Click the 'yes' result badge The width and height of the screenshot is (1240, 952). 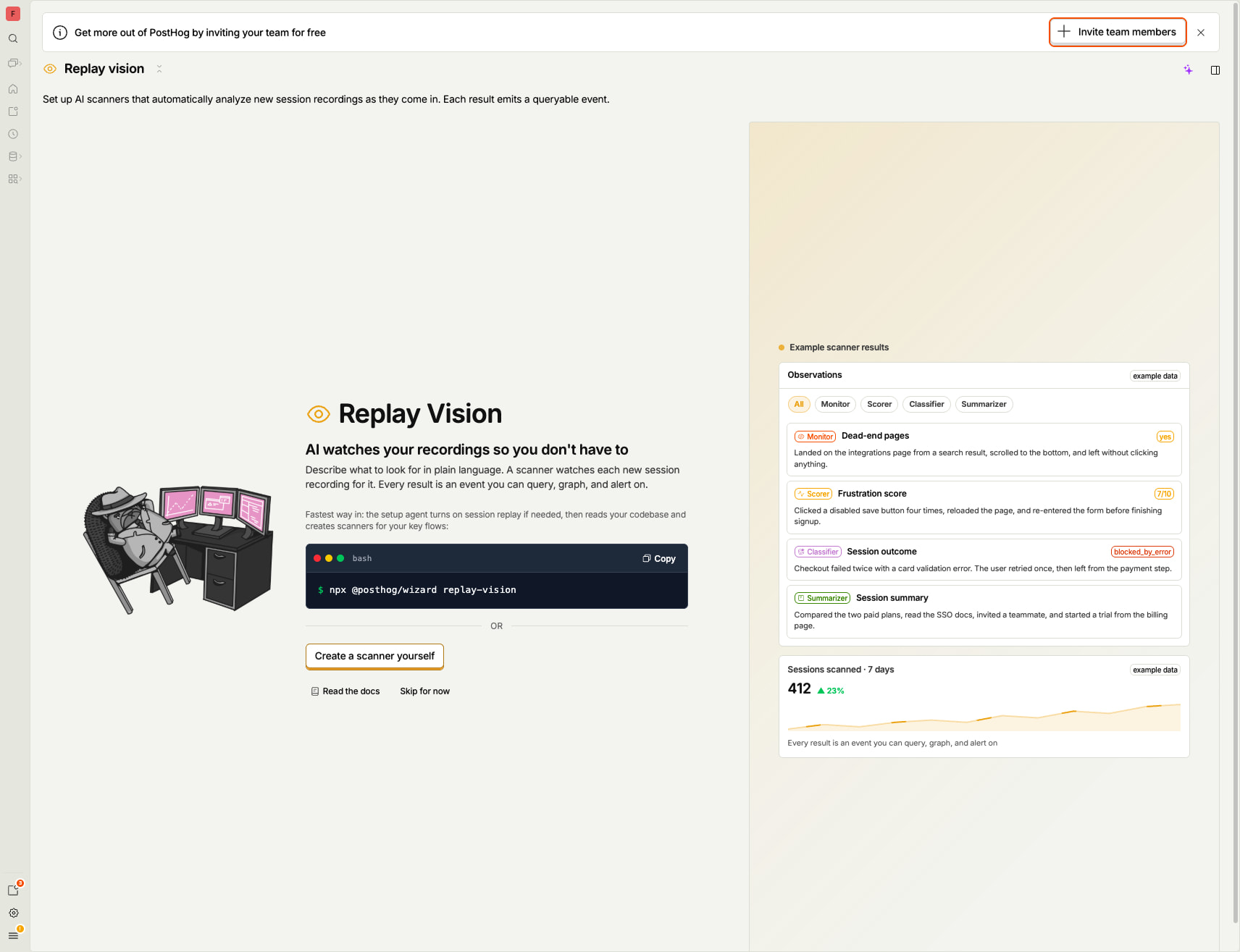[x=1165, y=437]
